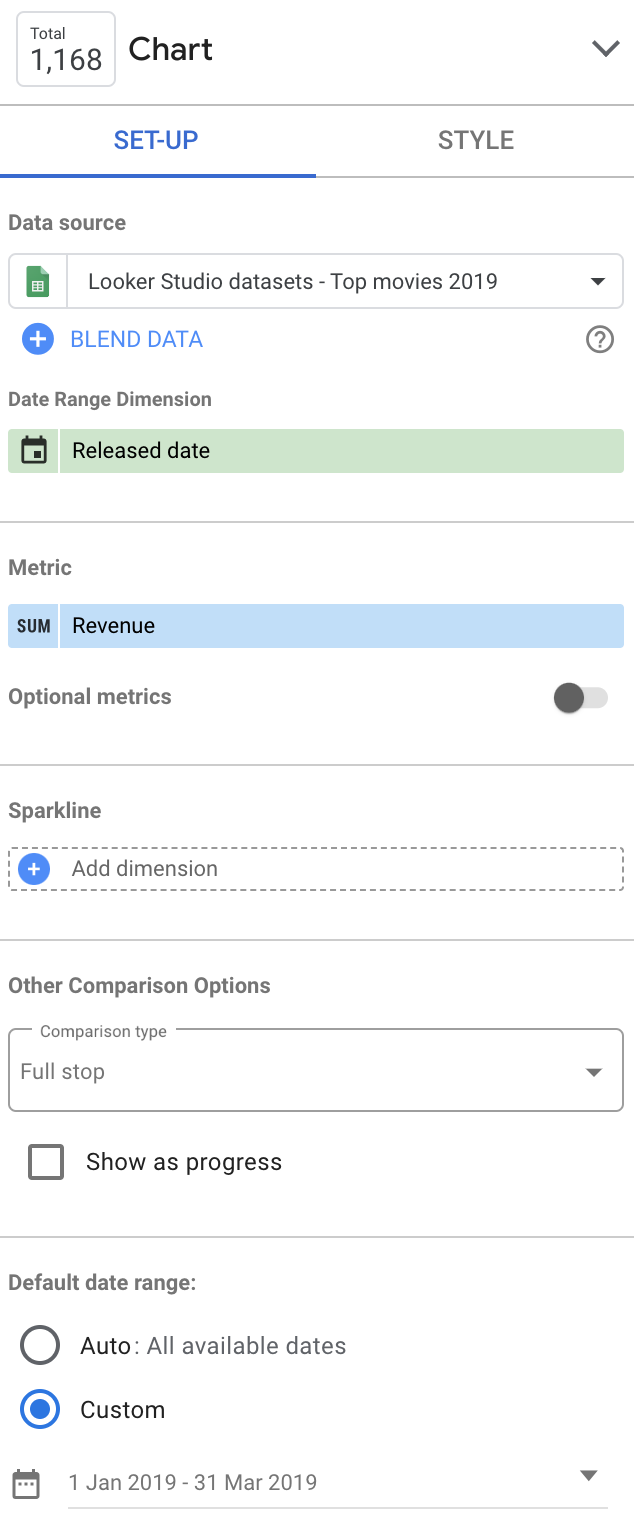634x1522 pixels.
Task: Click the blue plus Blend Data icon
Action: tap(37, 339)
